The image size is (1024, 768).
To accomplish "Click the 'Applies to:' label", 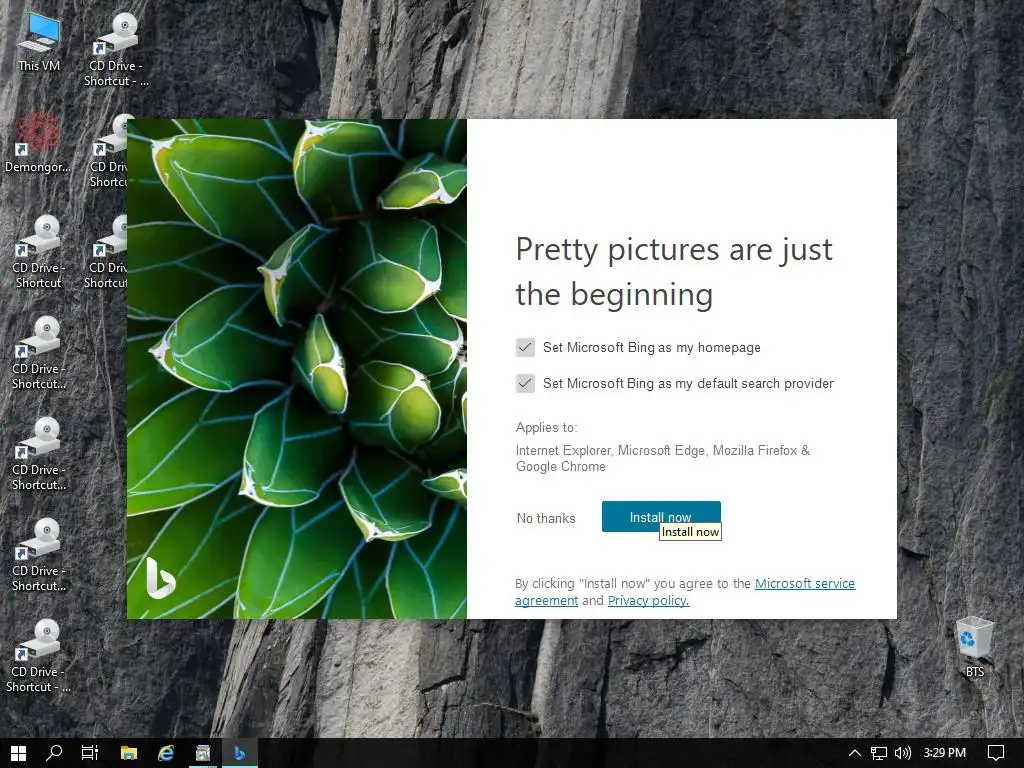I will pos(547,427).
